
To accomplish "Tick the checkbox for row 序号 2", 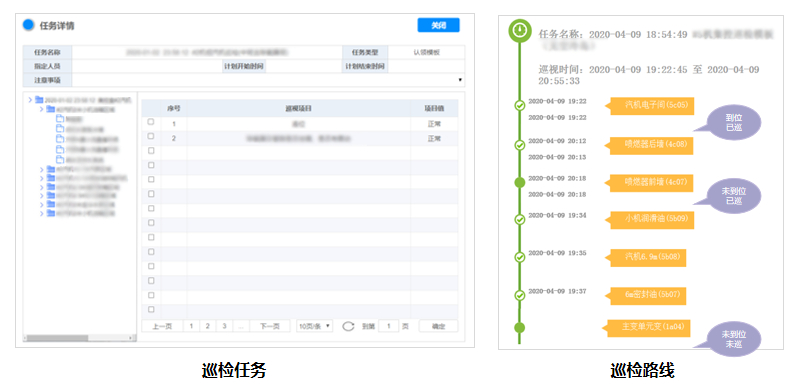I will click(x=151, y=136).
